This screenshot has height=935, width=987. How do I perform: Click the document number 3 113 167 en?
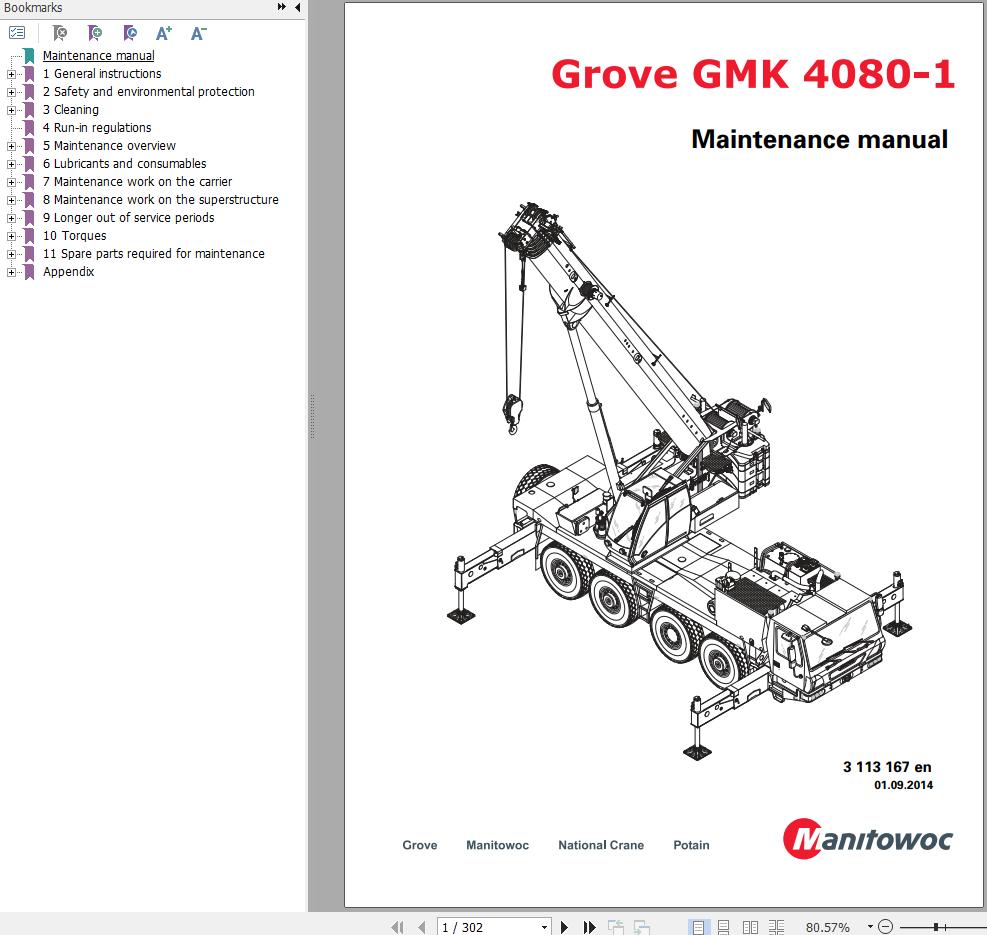[x=887, y=767]
